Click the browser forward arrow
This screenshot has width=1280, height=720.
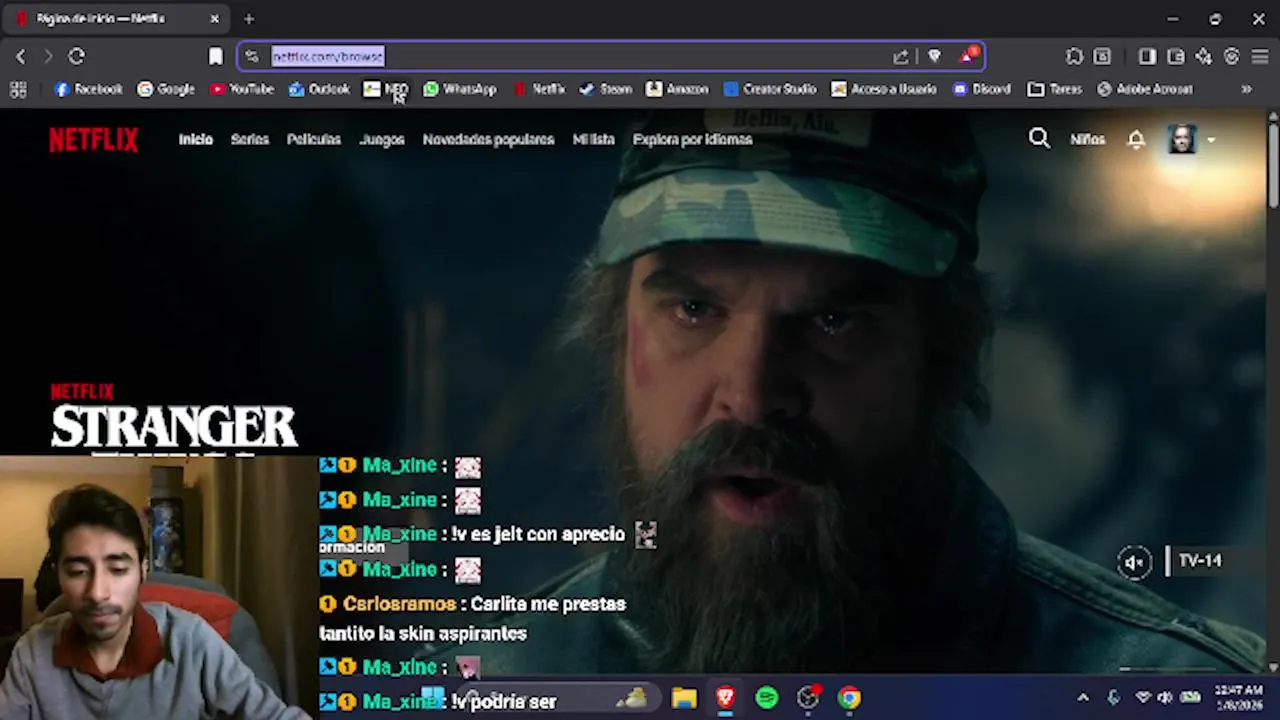pos(48,56)
